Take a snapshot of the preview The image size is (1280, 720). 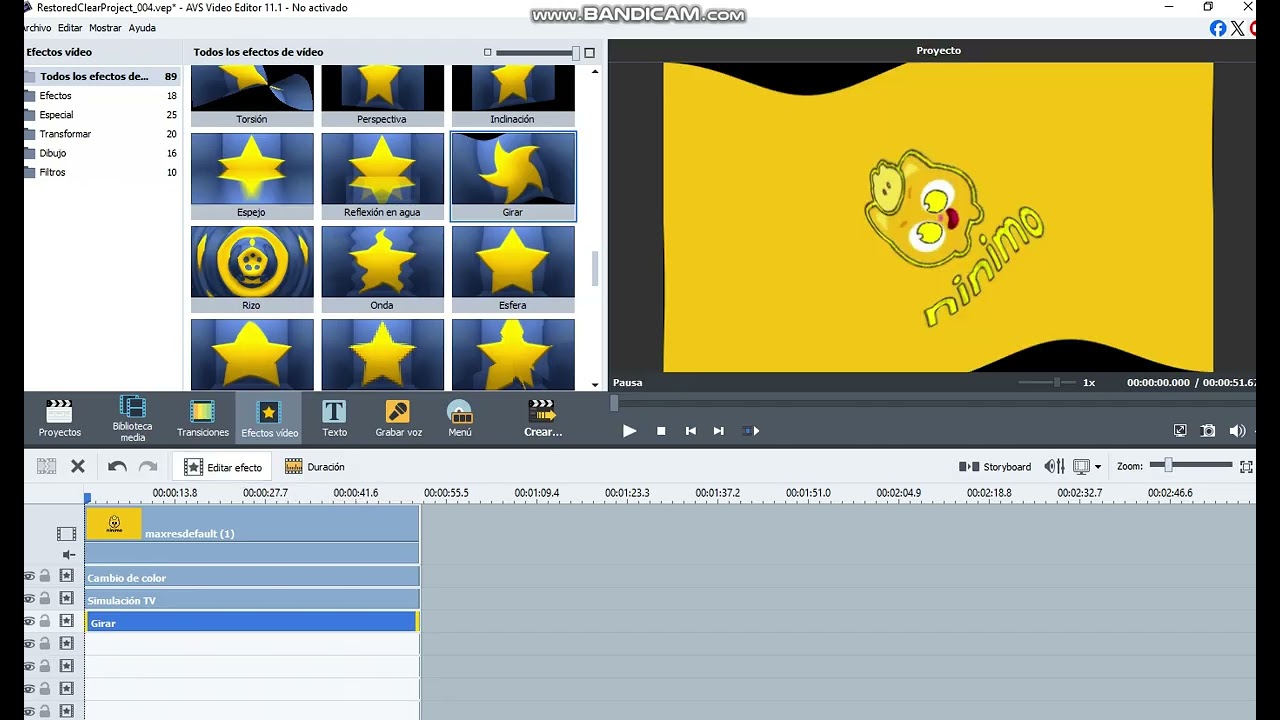1208,431
